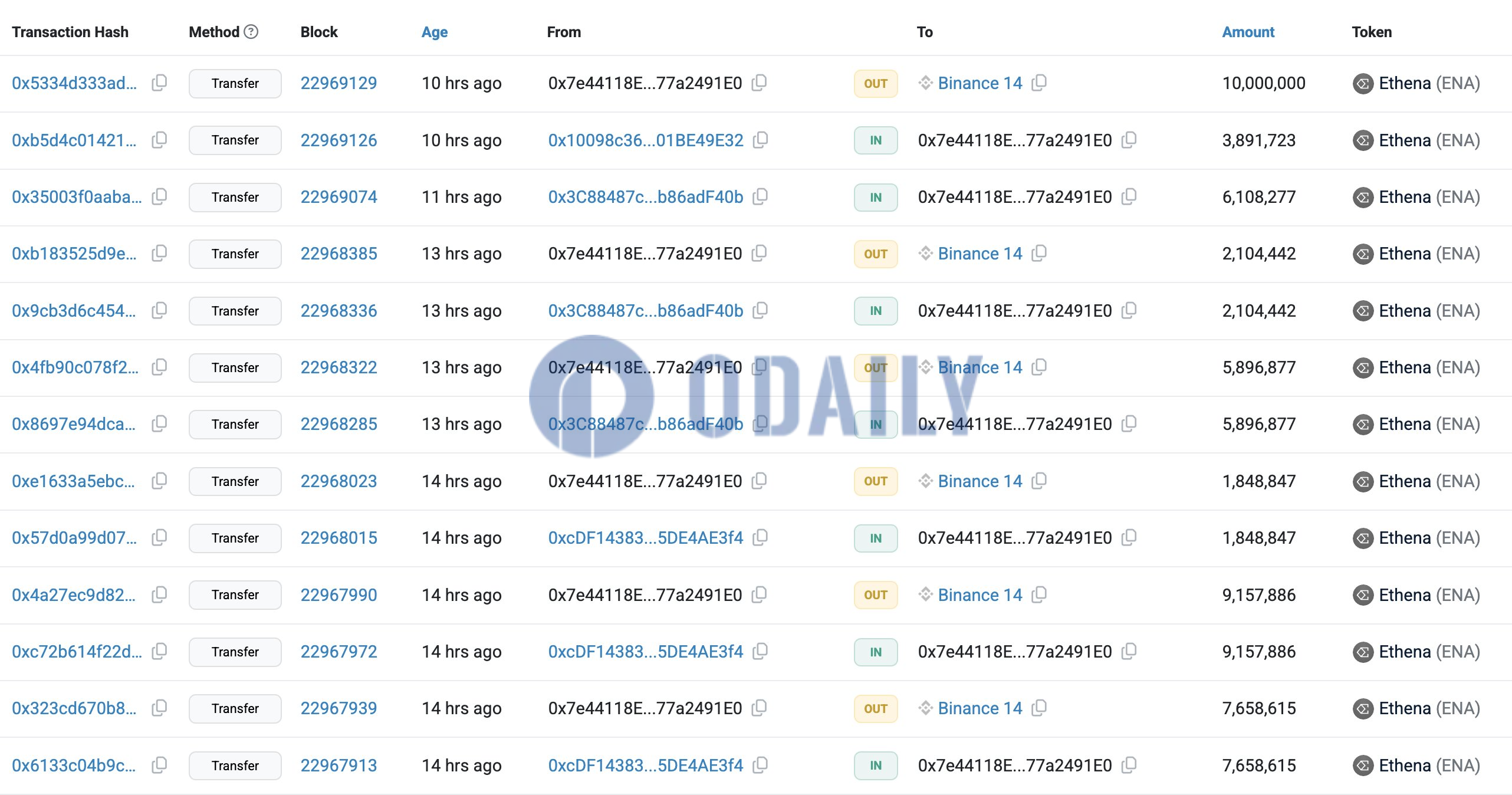Click Transfer method badge for block 22969129
This screenshot has width=1512, height=795.
tap(235, 84)
